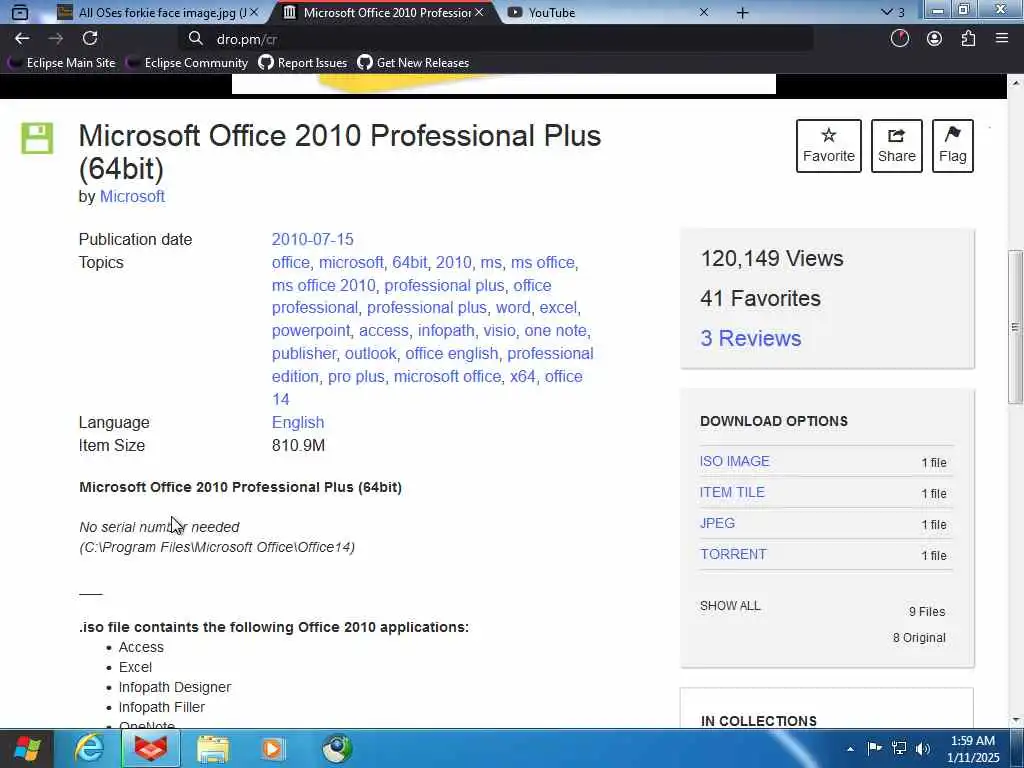
Task: Click the red browser taskbar icon
Action: click(151, 748)
